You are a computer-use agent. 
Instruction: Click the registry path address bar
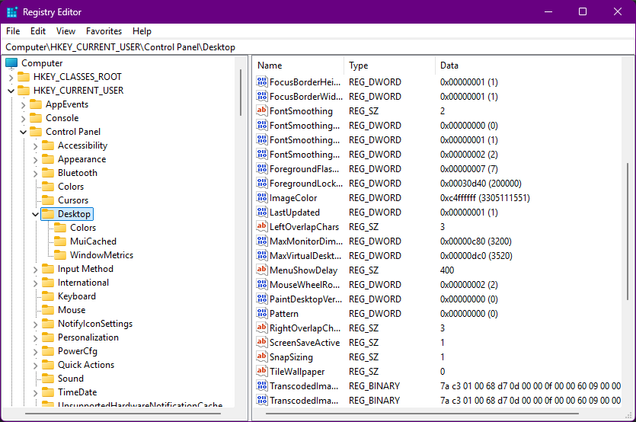pos(318,47)
